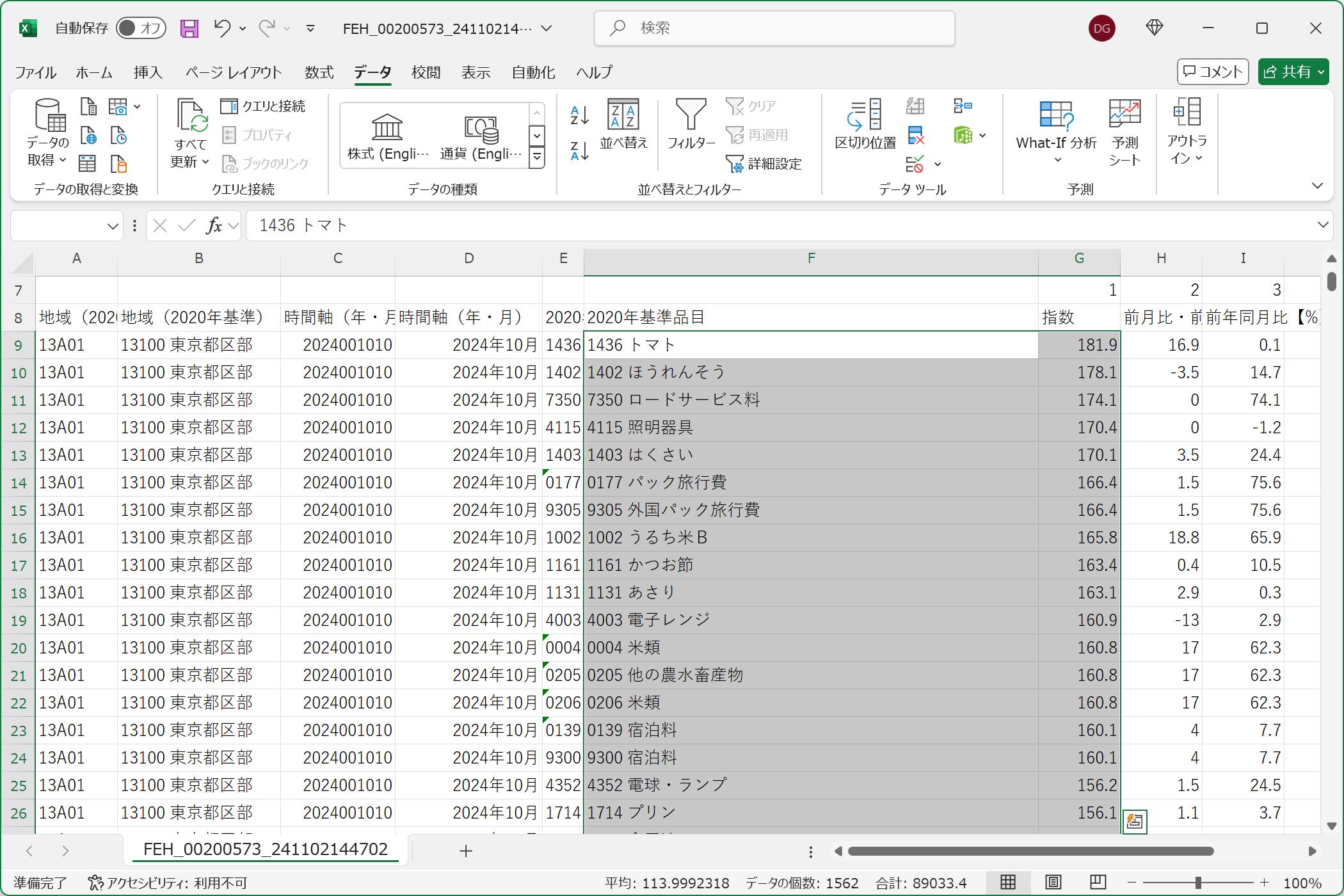
Task: Click zoom out minus button
Action: coord(1131,883)
